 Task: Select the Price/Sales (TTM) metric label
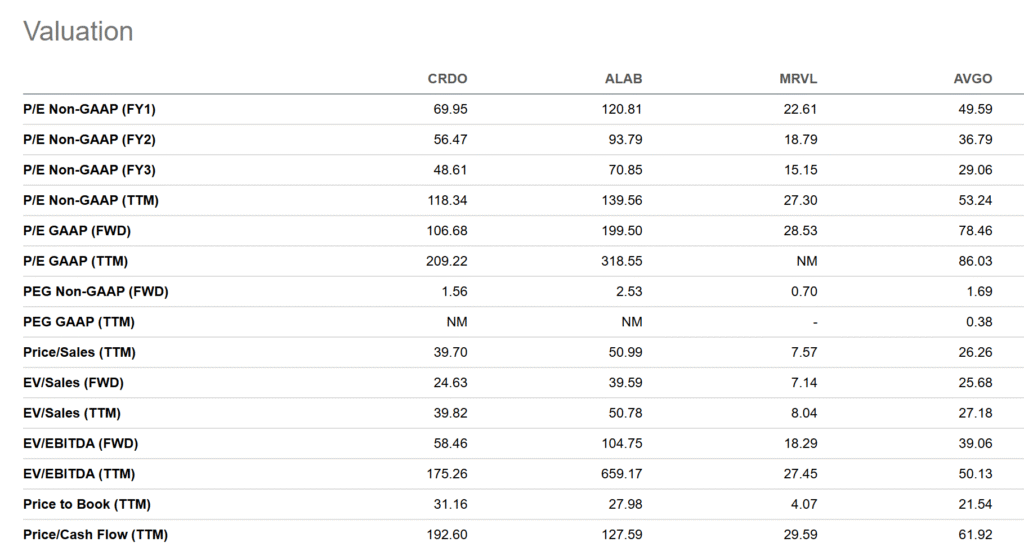coord(79,352)
